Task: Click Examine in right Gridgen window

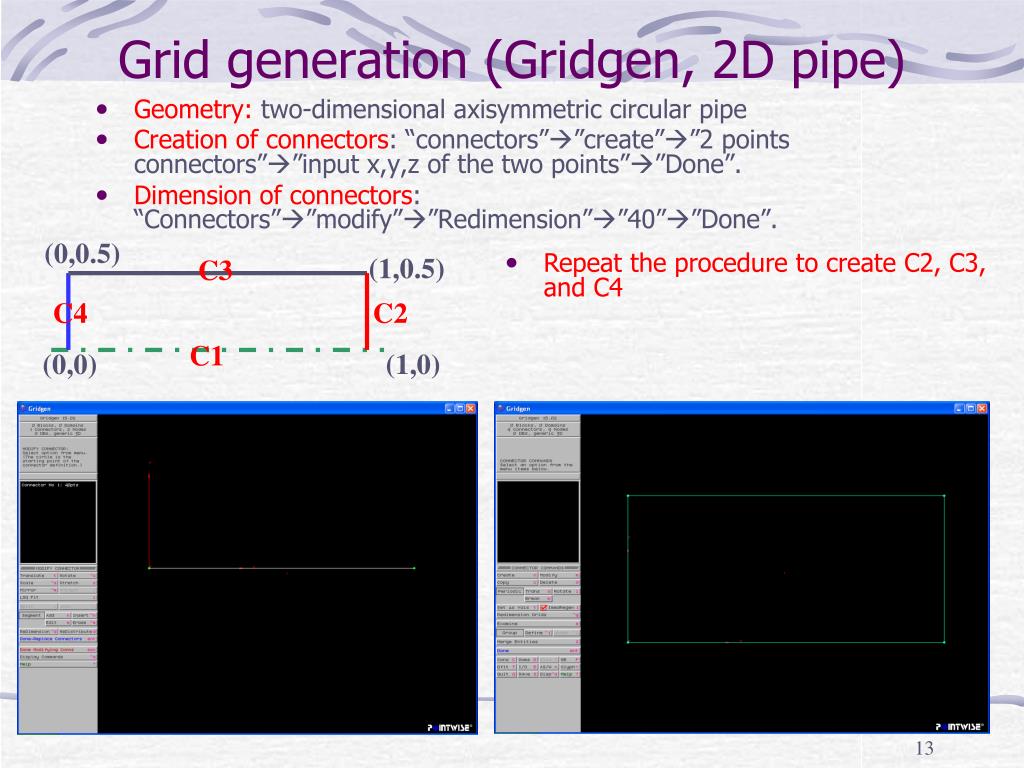Action: pyautogui.click(x=538, y=624)
